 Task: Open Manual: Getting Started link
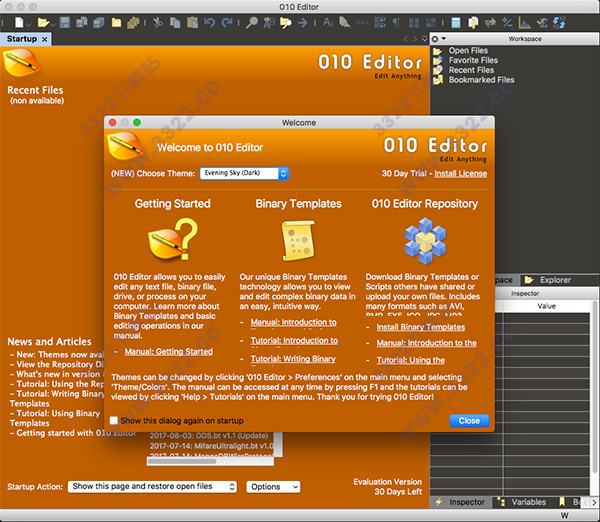tap(168, 351)
